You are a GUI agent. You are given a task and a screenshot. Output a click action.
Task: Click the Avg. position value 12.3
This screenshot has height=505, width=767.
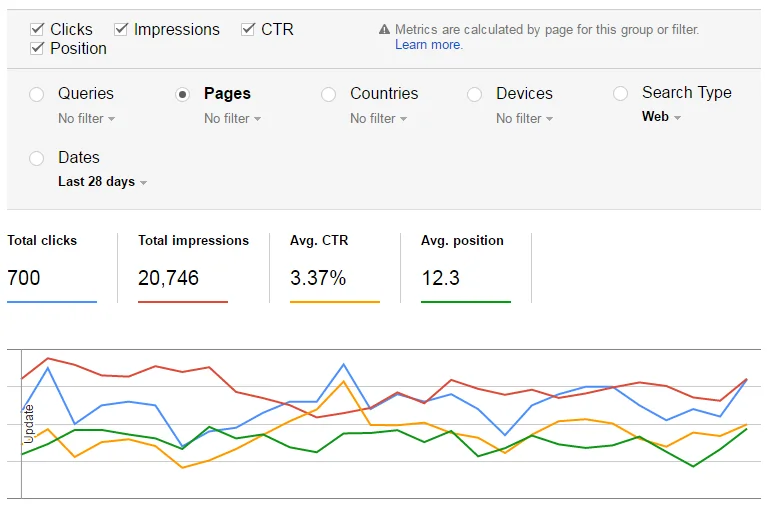pyautogui.click(x=441, y=277)
